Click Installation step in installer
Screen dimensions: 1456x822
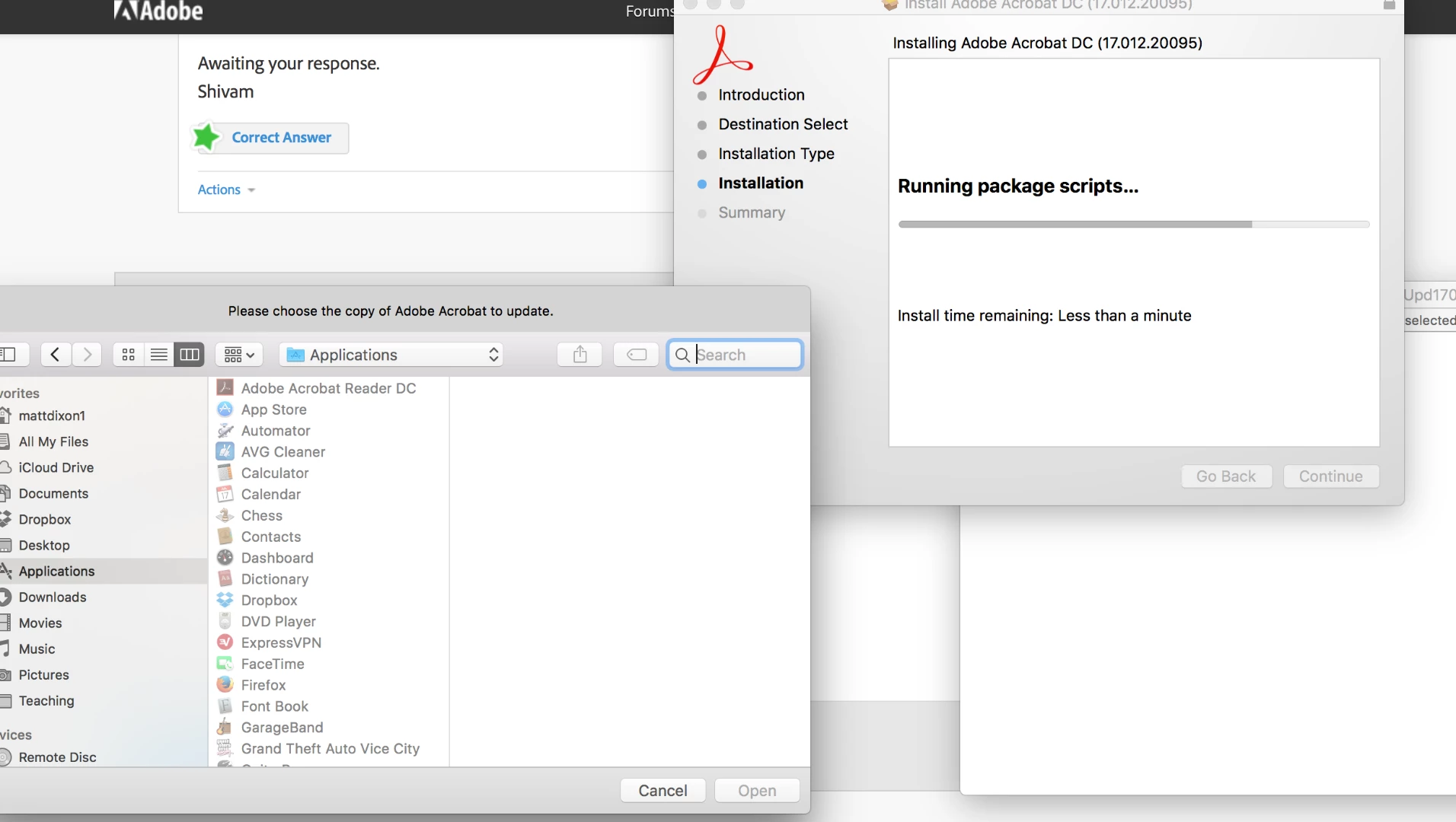[761, 183]
